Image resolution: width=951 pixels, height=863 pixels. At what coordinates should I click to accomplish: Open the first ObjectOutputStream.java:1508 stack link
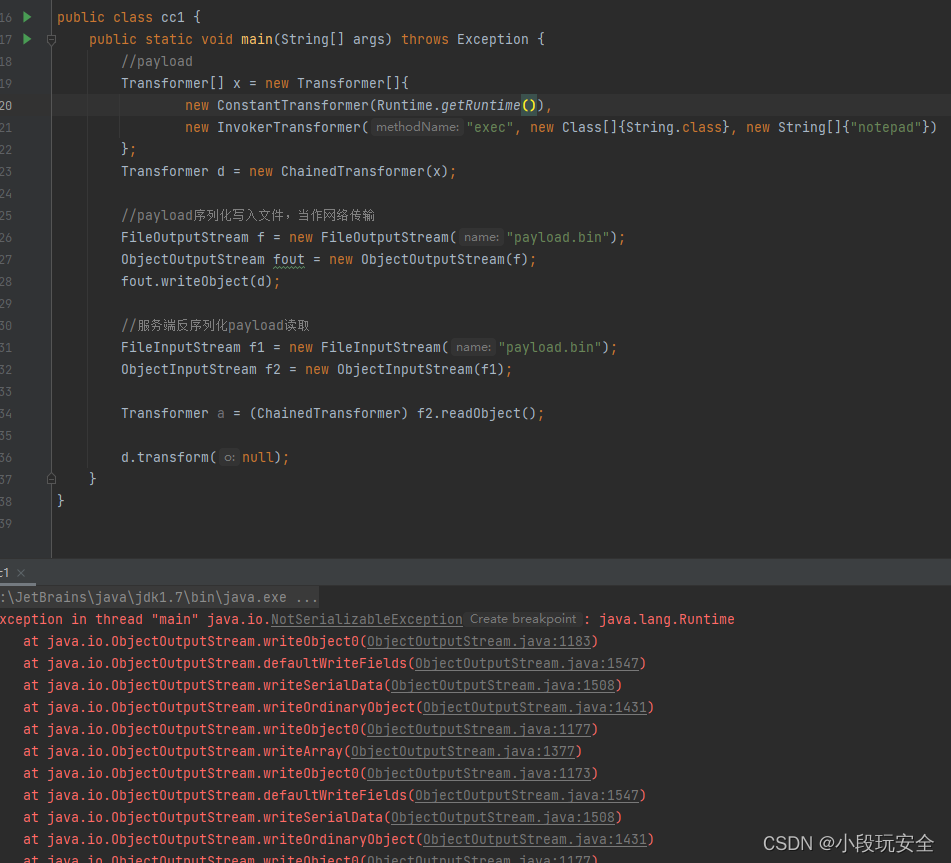(503, 685)
